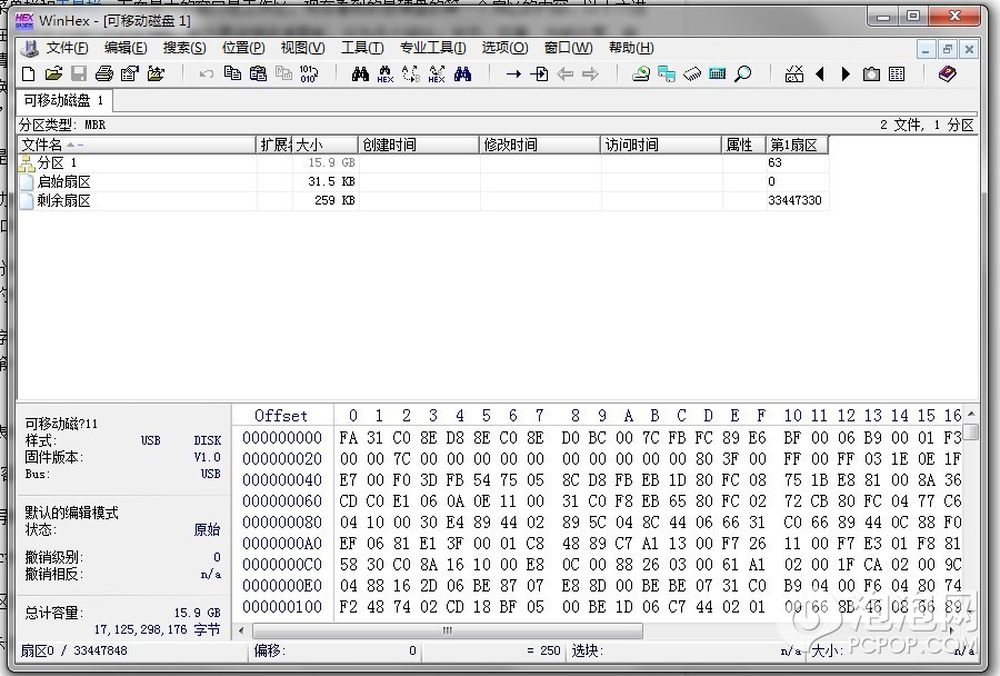Open the 视图(V) menu
The image size is (1000, 676).
point(302,48)
